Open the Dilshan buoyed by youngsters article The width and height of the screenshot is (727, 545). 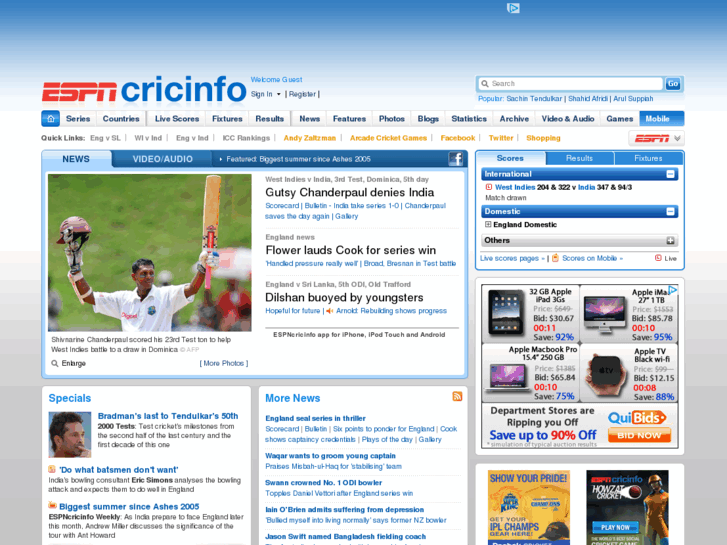coord(344,297)
